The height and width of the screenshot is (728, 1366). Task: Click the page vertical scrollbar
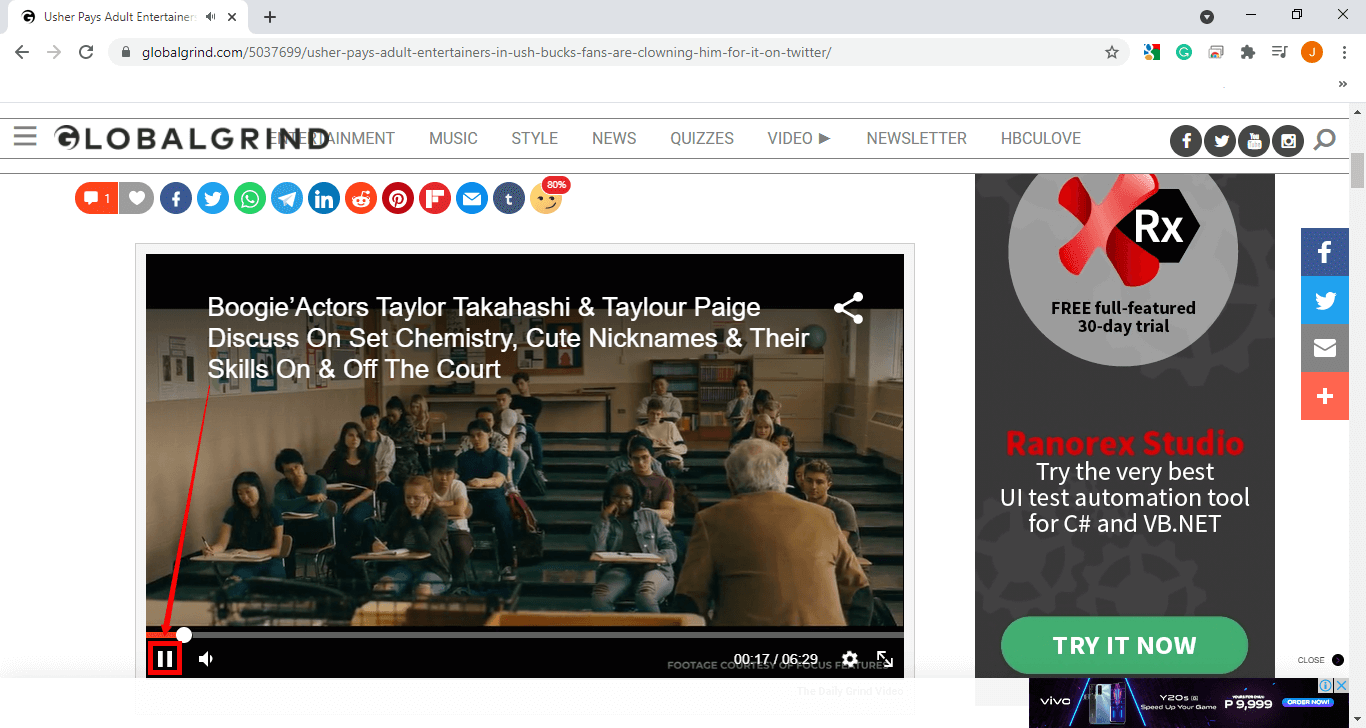[x=1357, y=171]
